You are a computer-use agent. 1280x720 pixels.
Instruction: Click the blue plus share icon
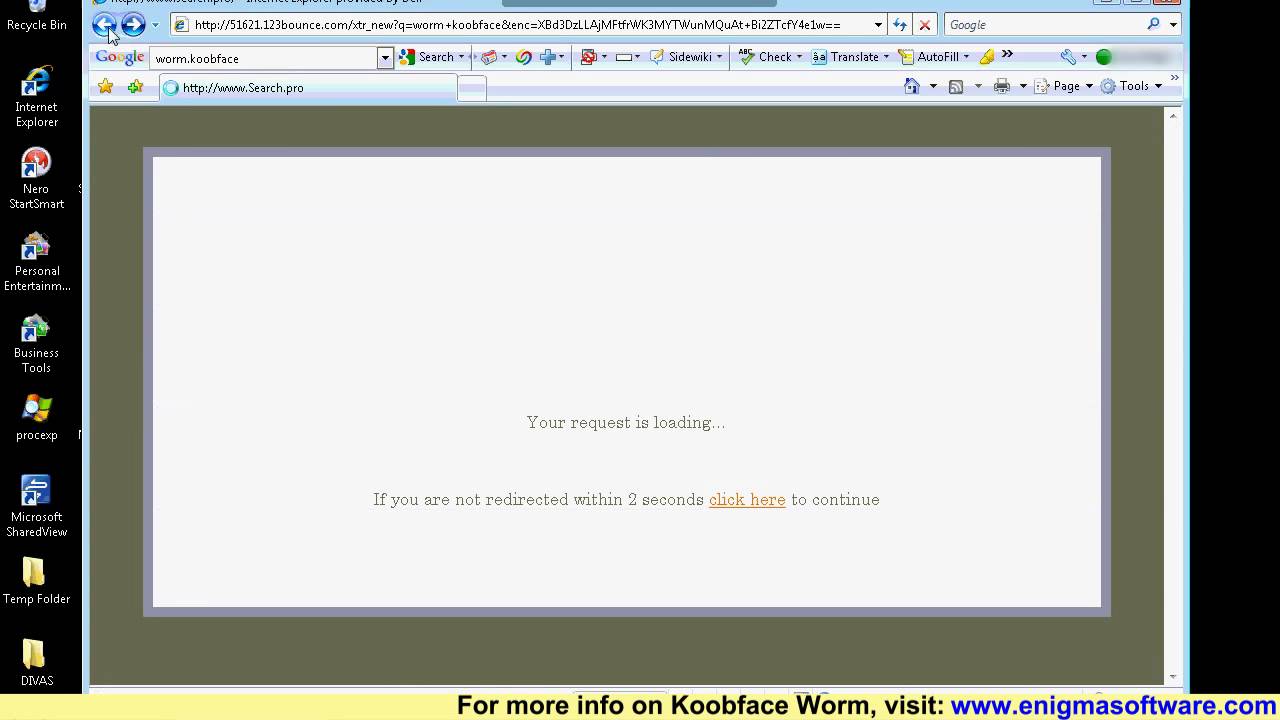[547, 57]
